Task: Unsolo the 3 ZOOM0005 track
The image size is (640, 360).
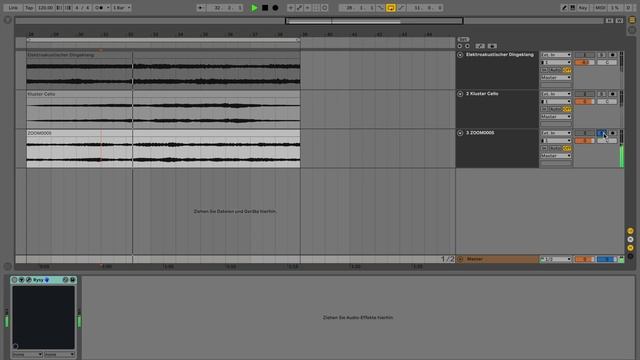Action: click(x=602, y=133)
